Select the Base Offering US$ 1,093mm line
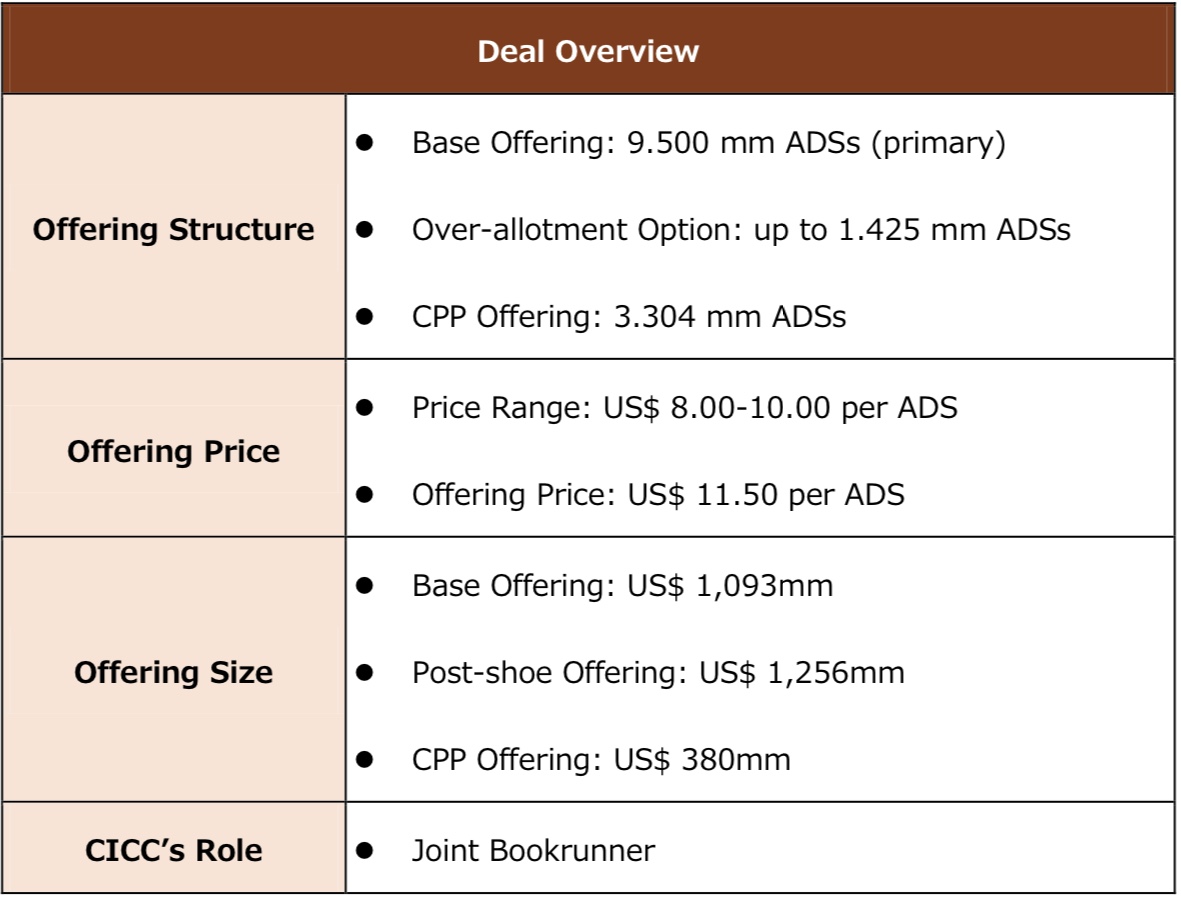1181x899 pixels. coord(623,585)
